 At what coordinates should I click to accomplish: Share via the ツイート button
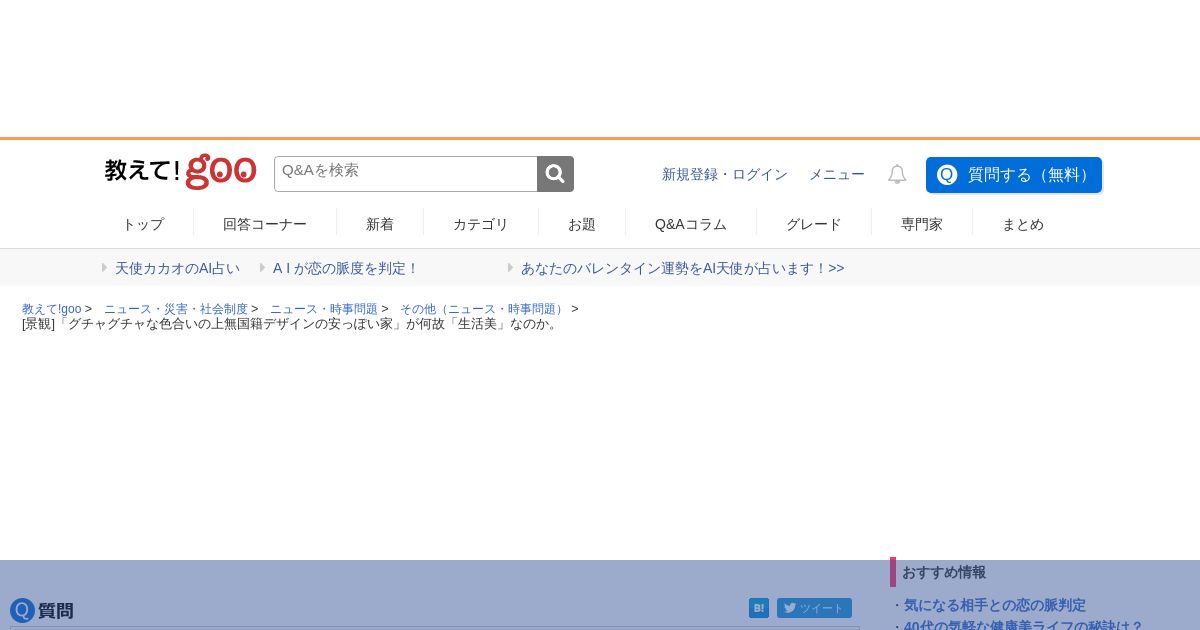814,608
